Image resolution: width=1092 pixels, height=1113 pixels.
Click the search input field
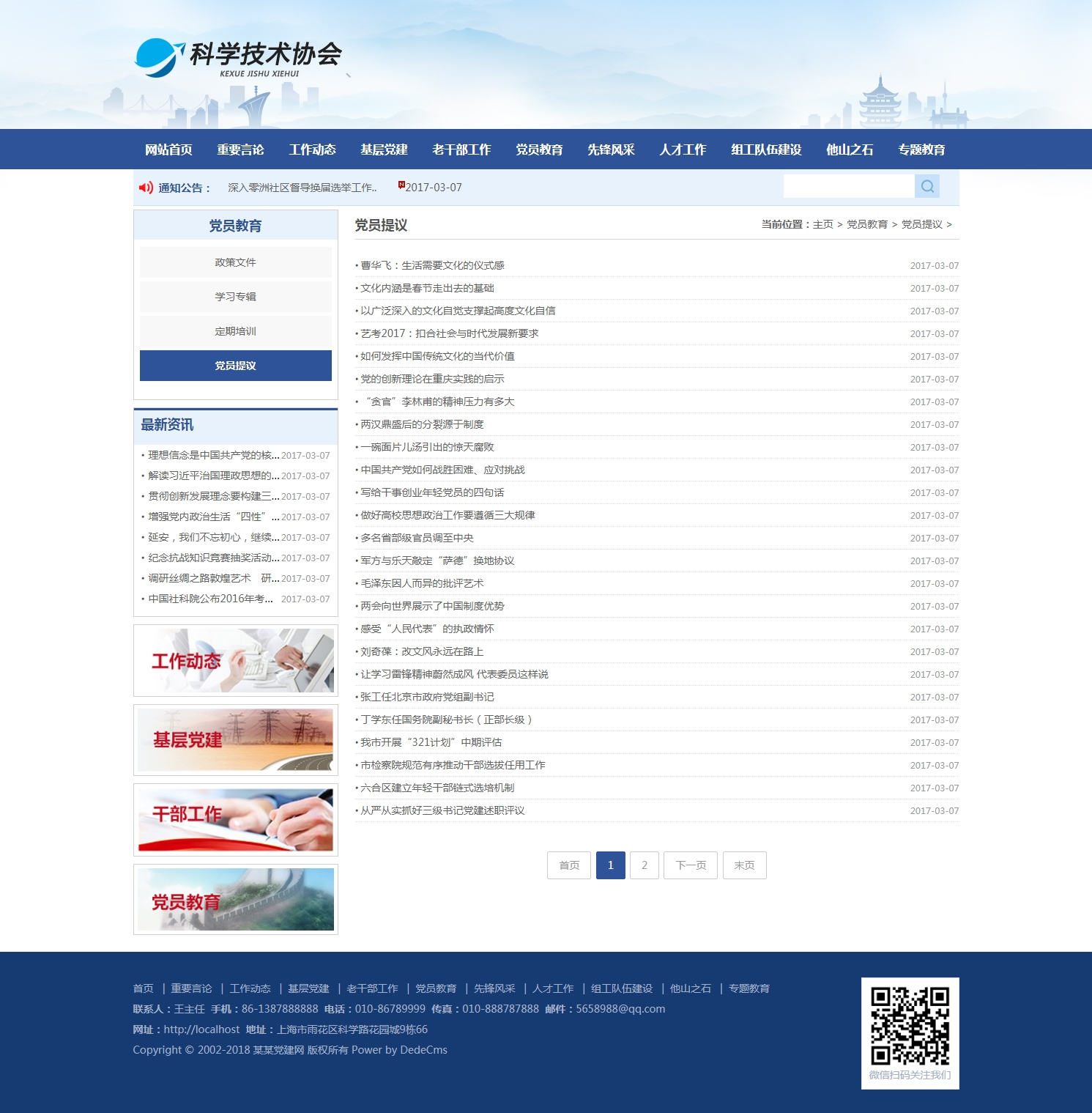point(848,187)
